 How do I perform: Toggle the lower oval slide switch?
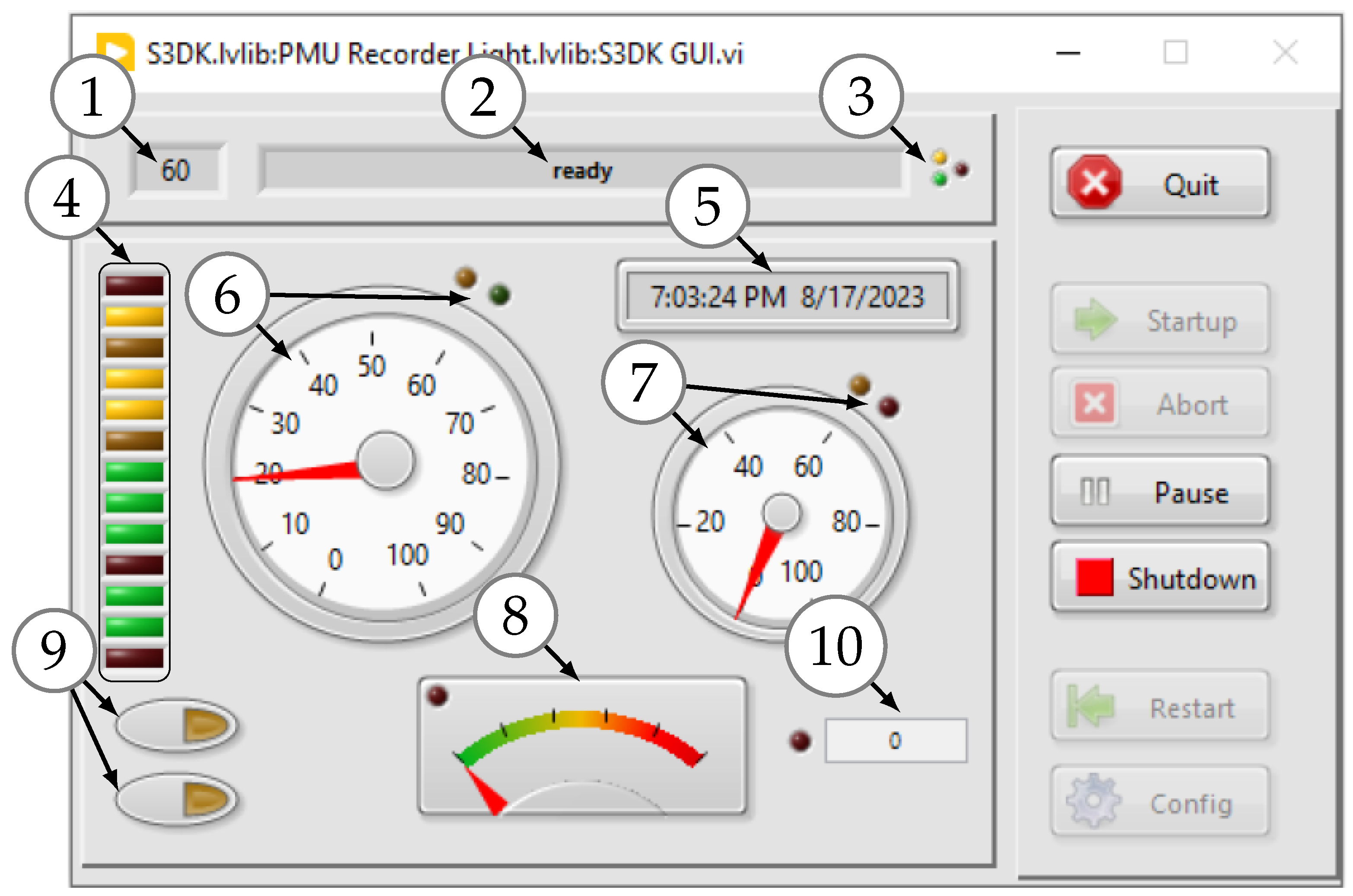pos(176,799)
